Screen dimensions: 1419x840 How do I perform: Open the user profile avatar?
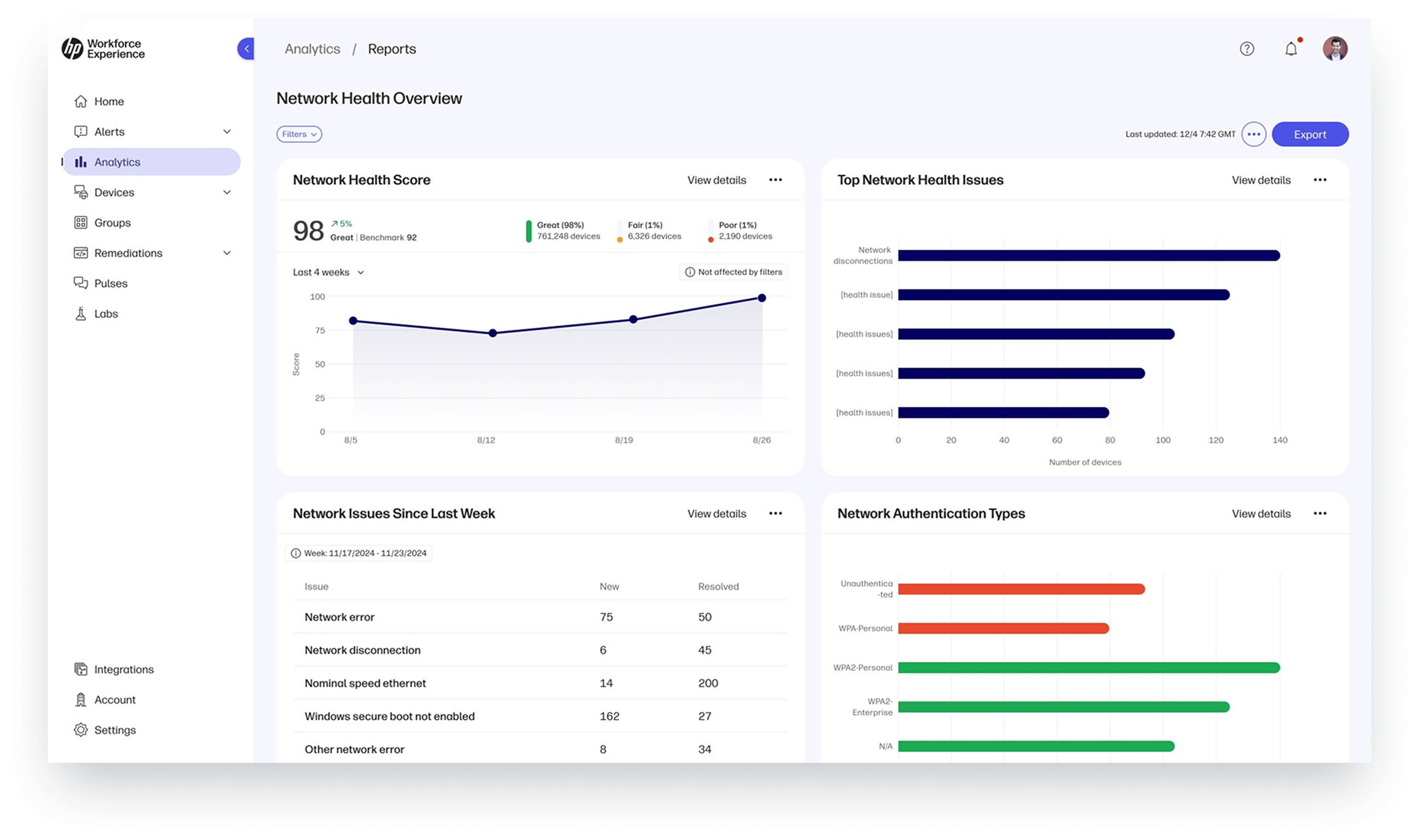click(x=1334, y=49)
